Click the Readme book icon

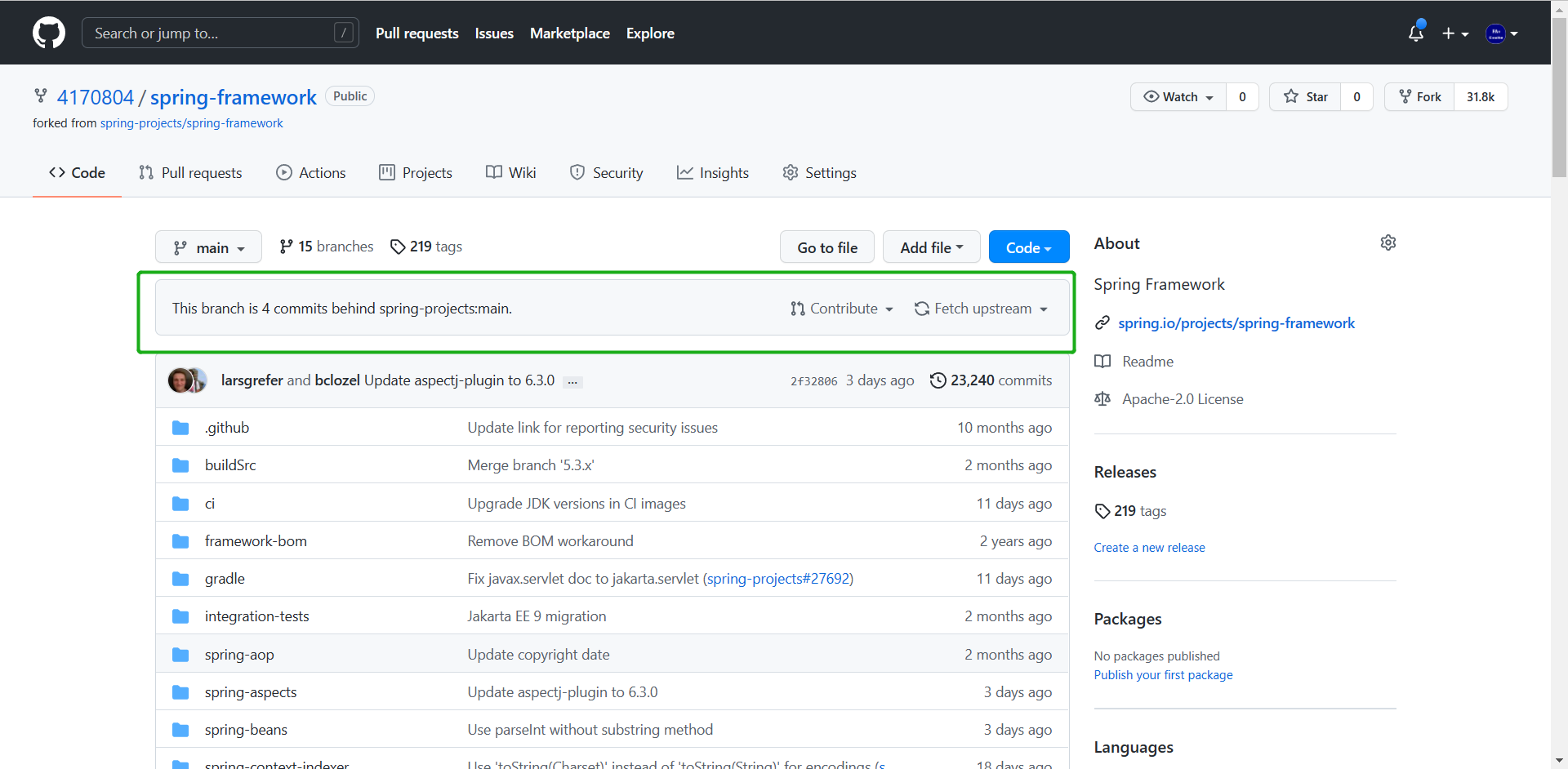pyautogui.click(x=1102, y=362)
